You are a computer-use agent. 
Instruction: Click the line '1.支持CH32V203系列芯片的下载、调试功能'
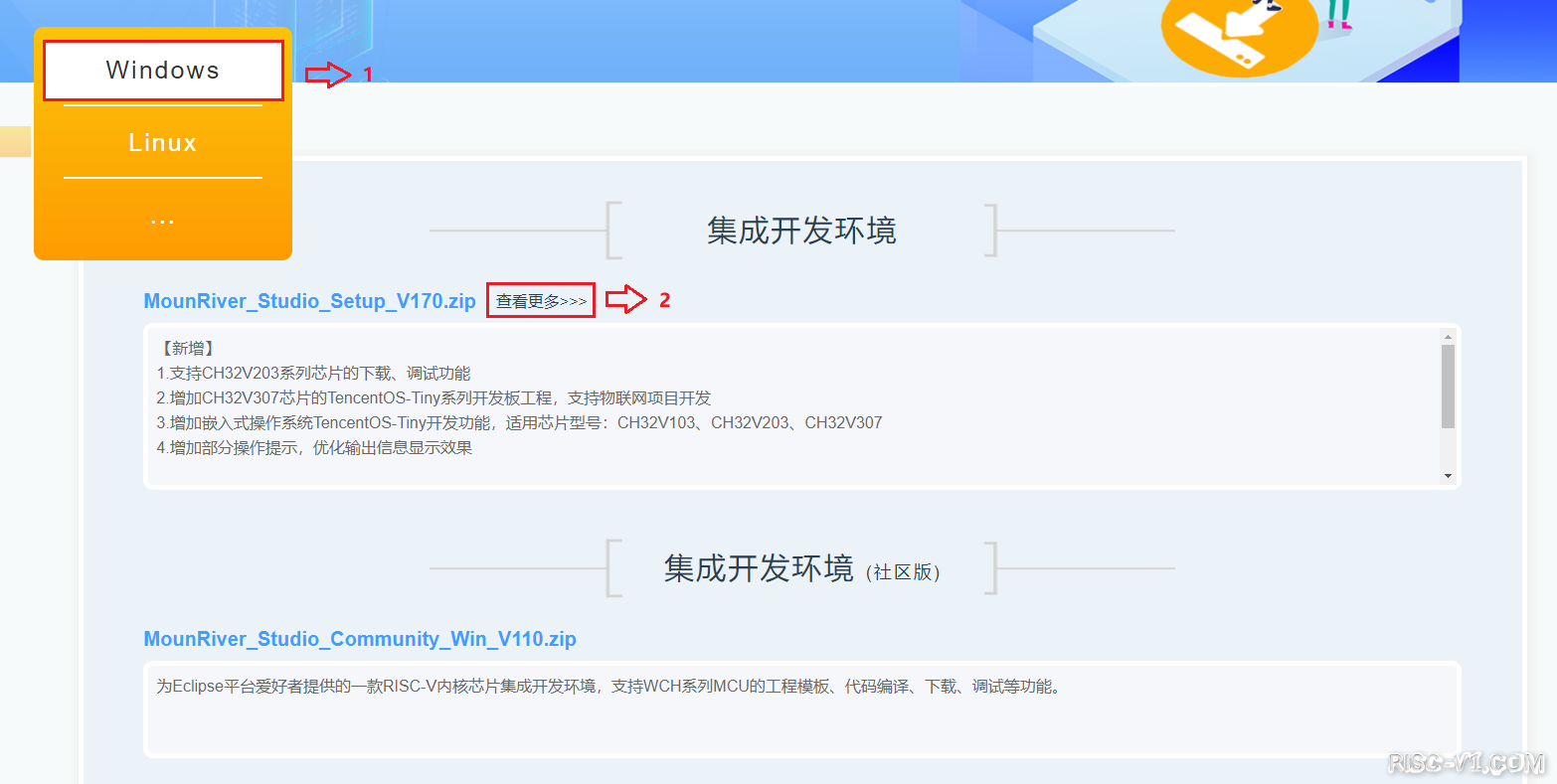(313, 374)
